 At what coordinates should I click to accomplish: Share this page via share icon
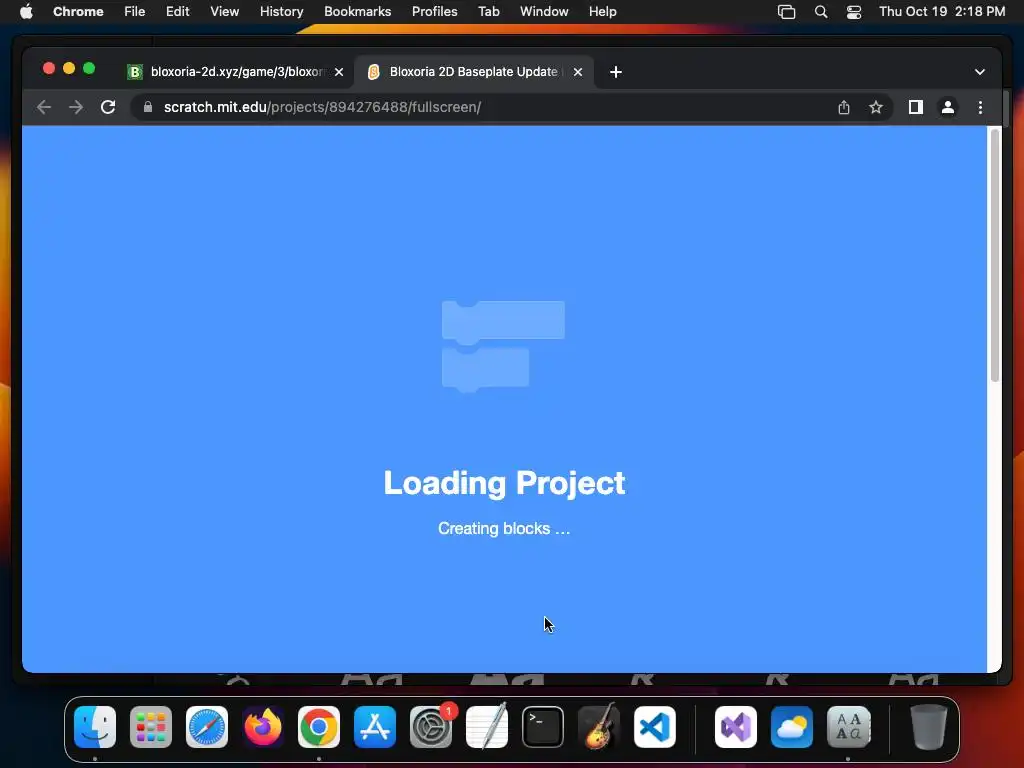click(844, 107)
